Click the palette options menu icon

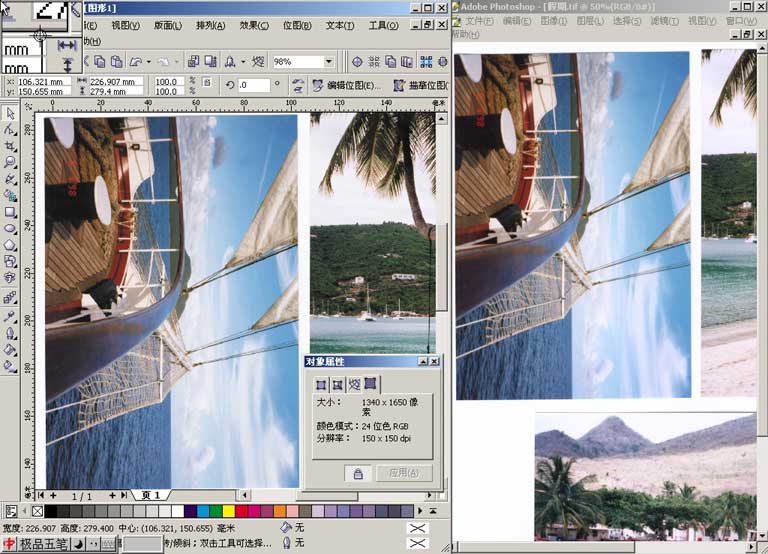click(11, 511)
